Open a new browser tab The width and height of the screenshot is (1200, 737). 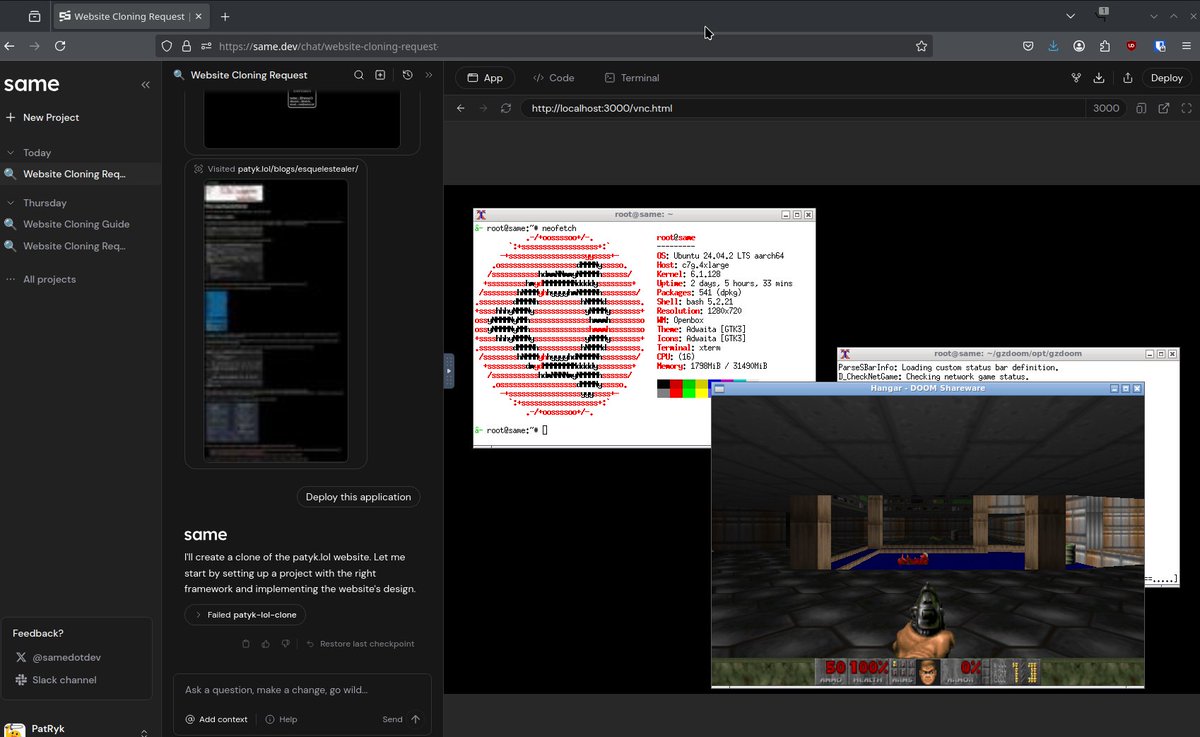[225, 16]
